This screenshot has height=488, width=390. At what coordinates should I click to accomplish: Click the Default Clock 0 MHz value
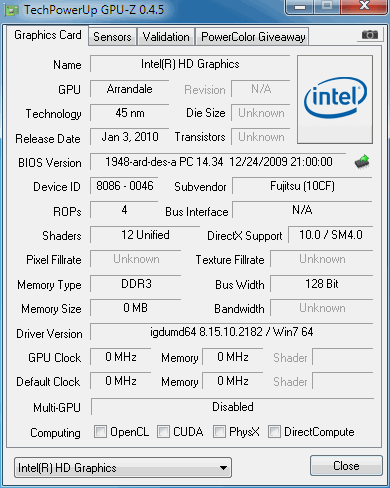121,381
